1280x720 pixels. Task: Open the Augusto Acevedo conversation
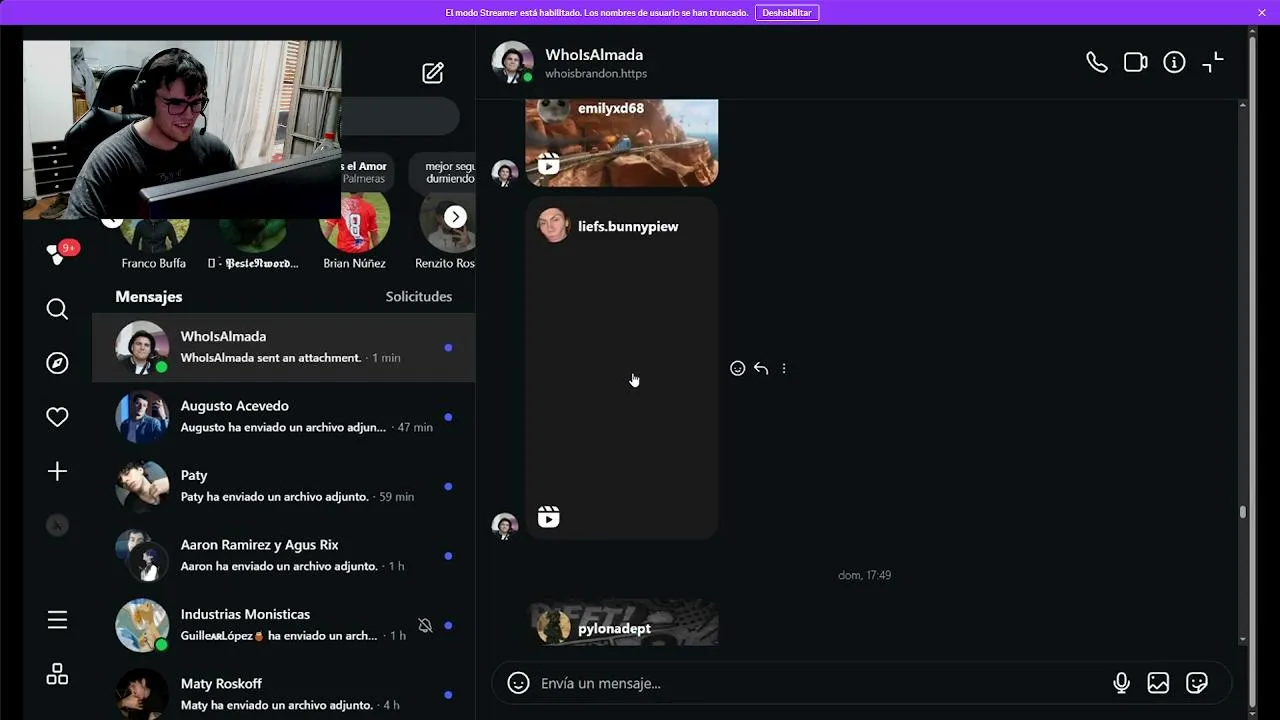click(283, 416)
